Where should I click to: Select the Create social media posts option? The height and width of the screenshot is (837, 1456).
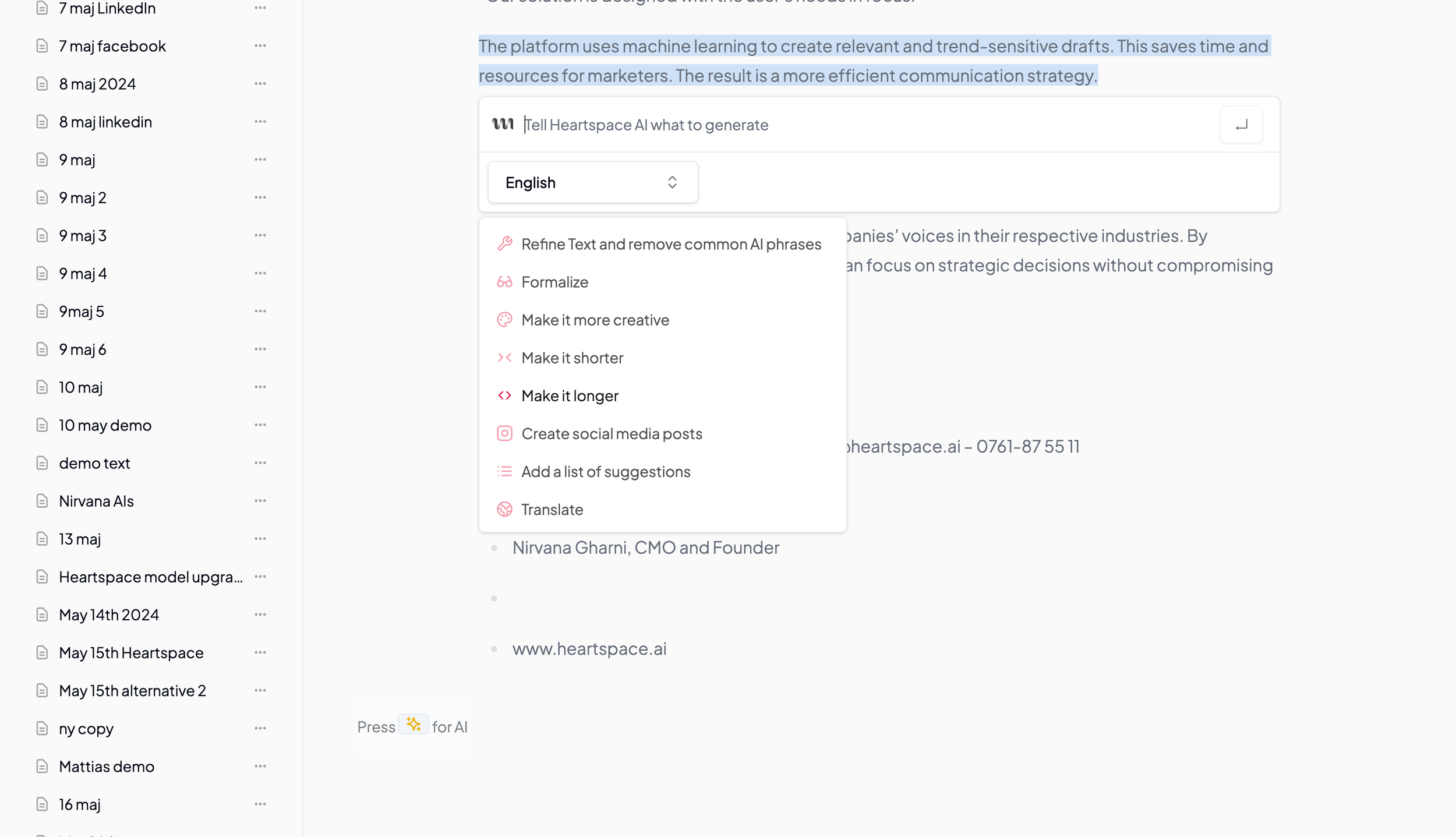pos(612,433)
